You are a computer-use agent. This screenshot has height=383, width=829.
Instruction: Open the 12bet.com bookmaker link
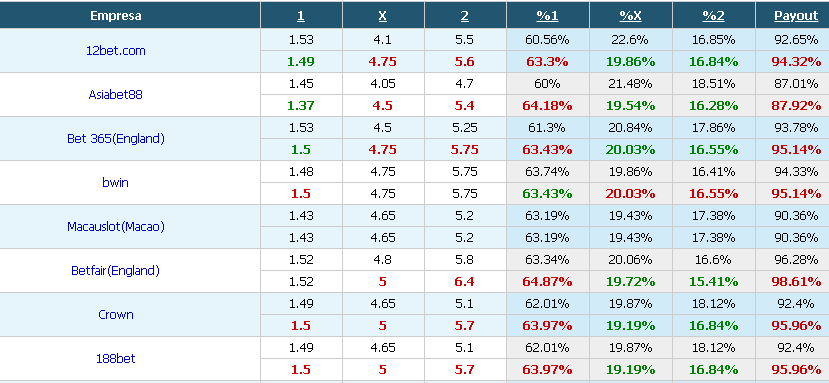coord(115,51)
